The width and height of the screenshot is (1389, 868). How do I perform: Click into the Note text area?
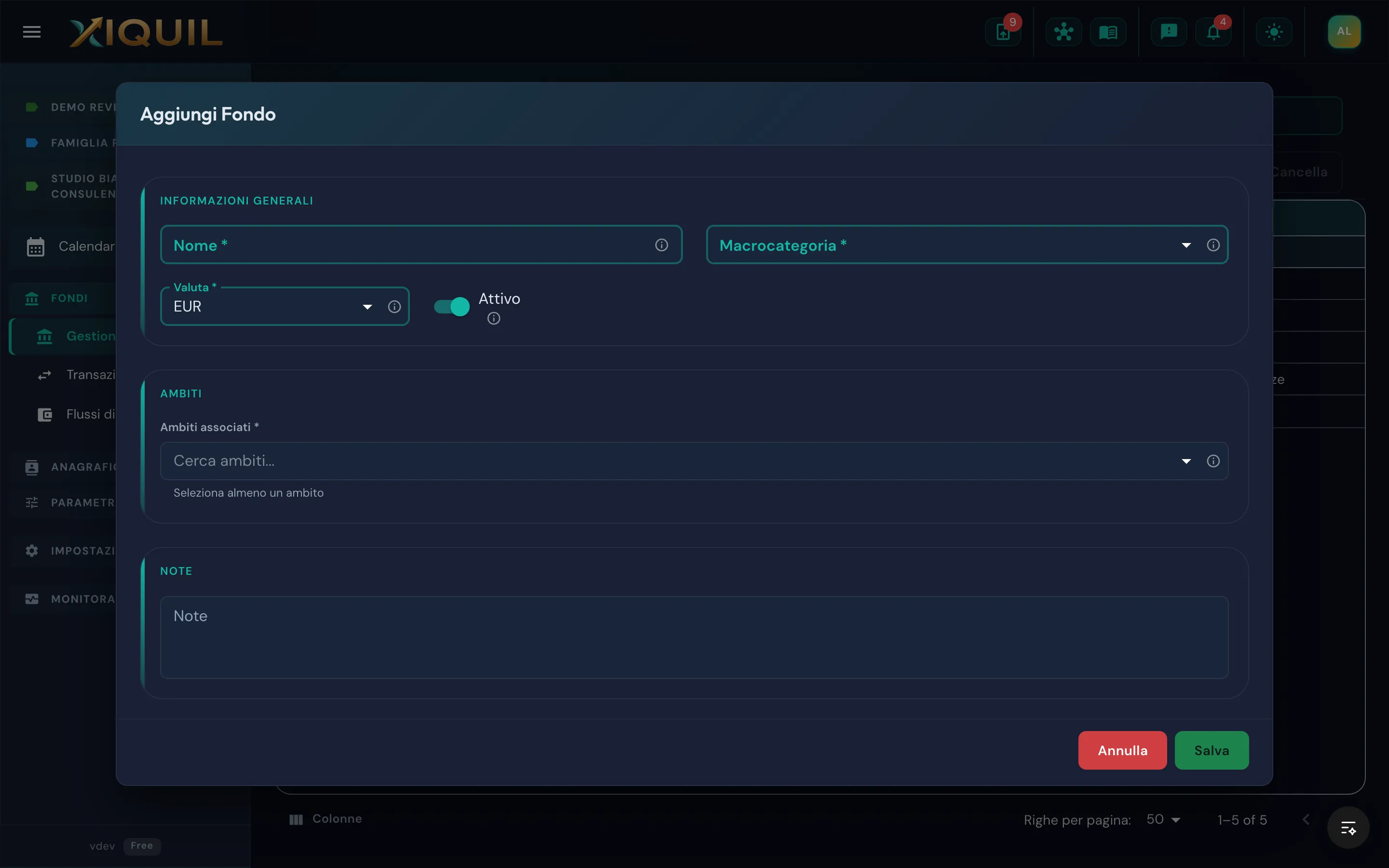[694, 637]
